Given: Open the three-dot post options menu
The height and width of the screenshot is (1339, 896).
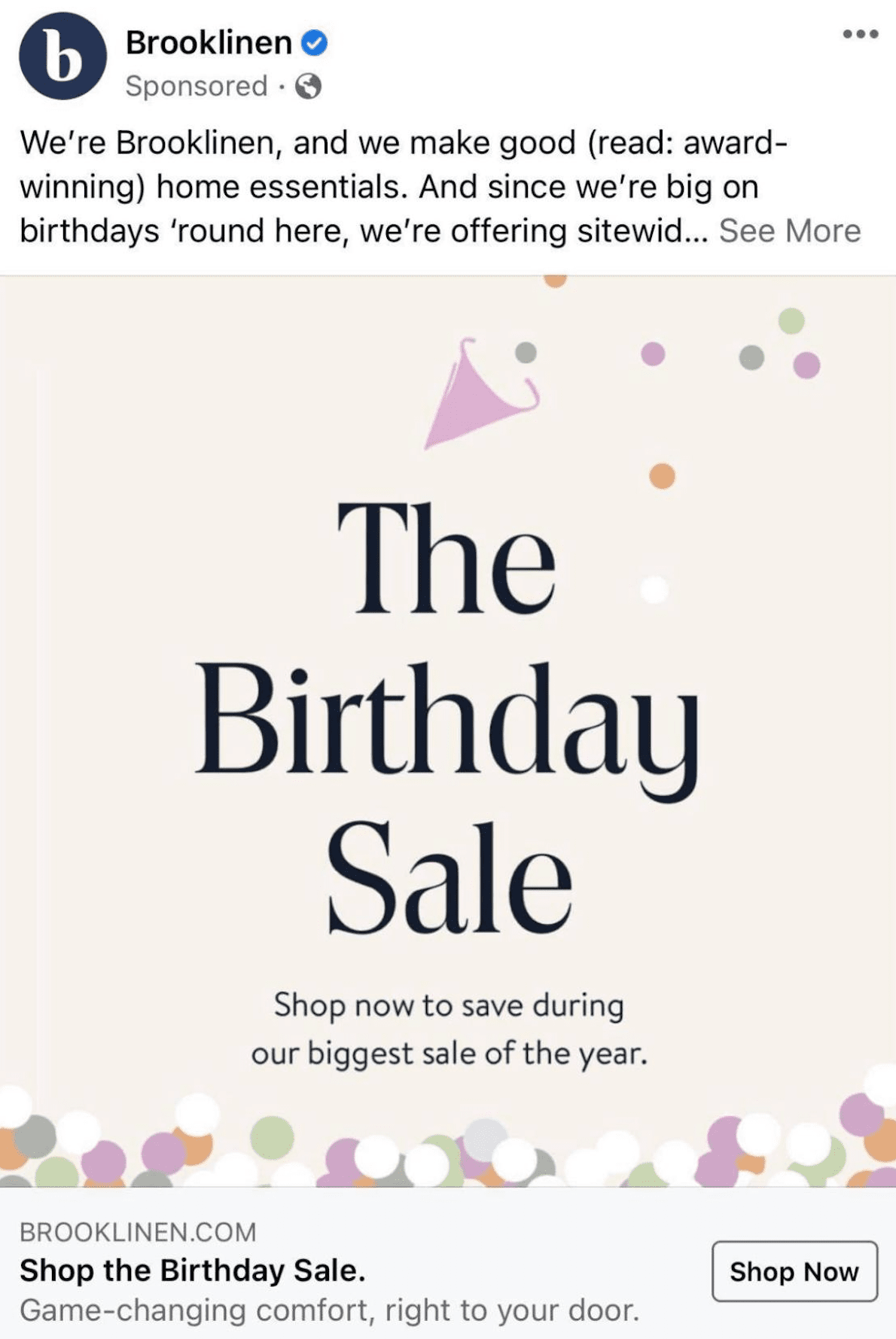Looking at the screenshot, I should [861, 34].
